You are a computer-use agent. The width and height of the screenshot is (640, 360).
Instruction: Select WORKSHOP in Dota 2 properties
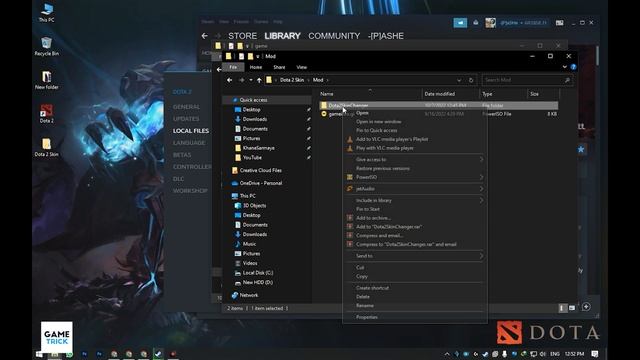[x=190, y=191]
